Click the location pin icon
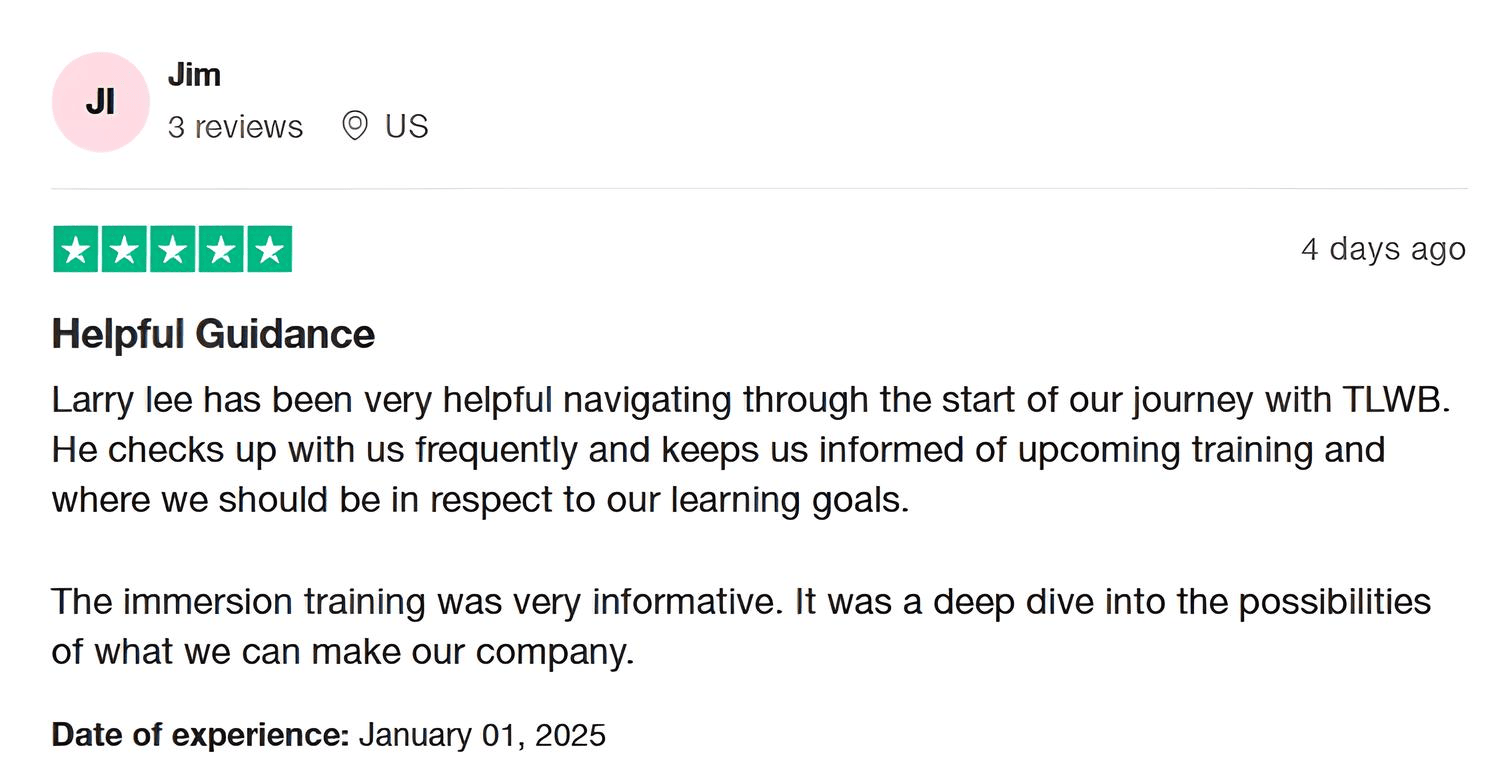 pyautogui.click(x=354, y=126)
